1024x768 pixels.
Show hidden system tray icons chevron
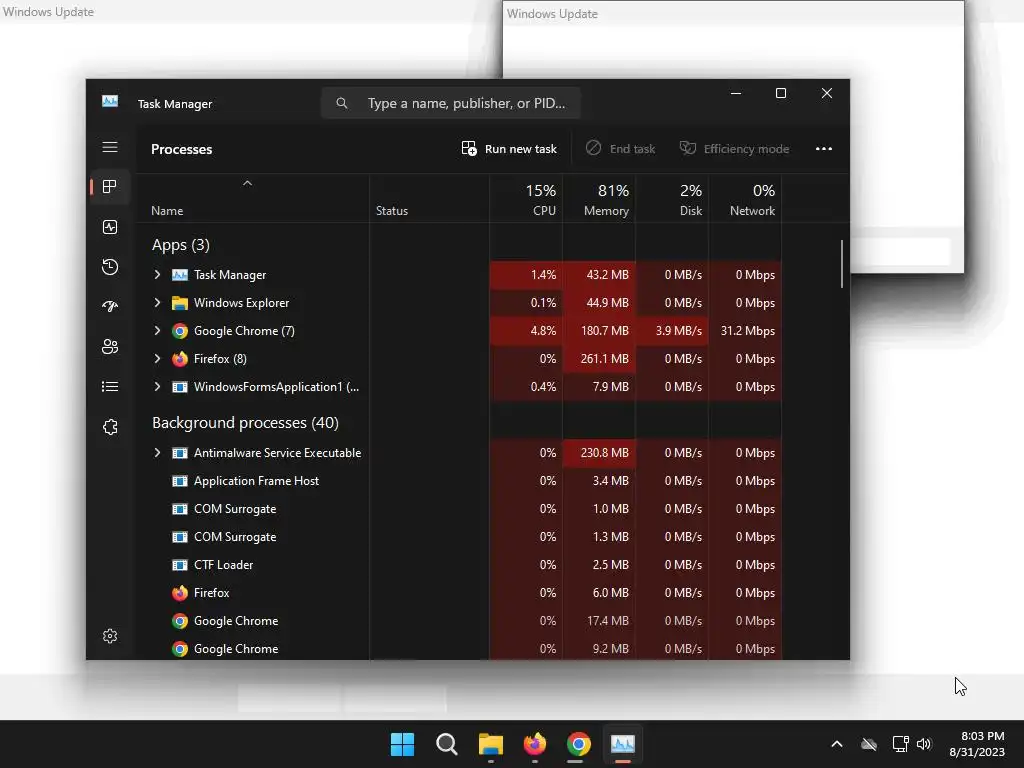click(x=837, y=744)
